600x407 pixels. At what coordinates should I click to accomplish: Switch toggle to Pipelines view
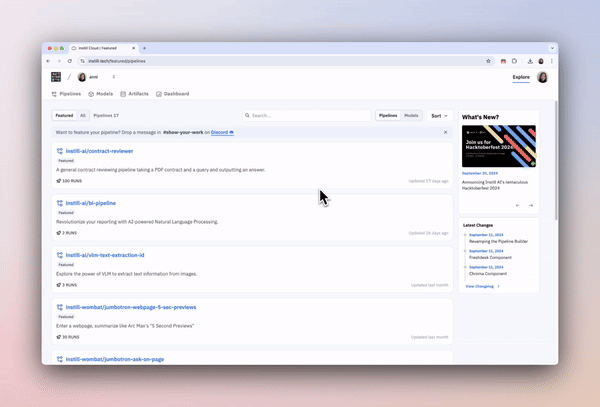click(x=388, y=116)
